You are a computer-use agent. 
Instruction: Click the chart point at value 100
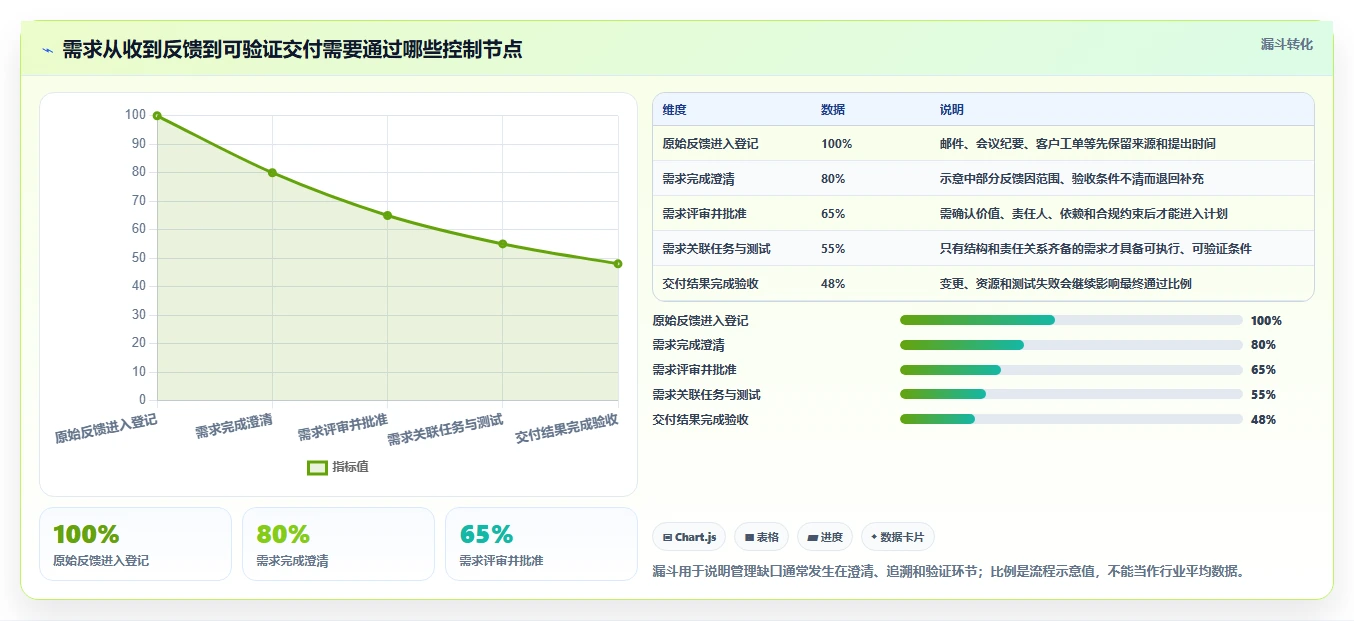click(157, 116)
